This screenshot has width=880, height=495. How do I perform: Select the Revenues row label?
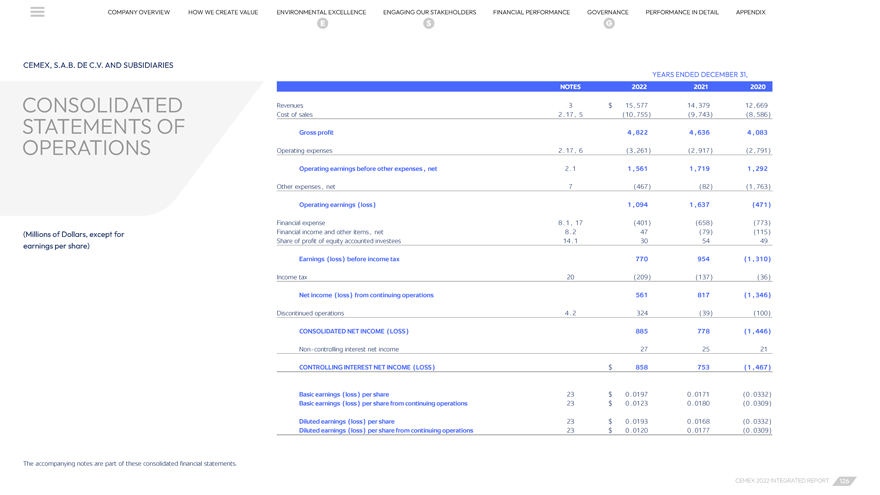pyautogui.click(x=290, y=106)
